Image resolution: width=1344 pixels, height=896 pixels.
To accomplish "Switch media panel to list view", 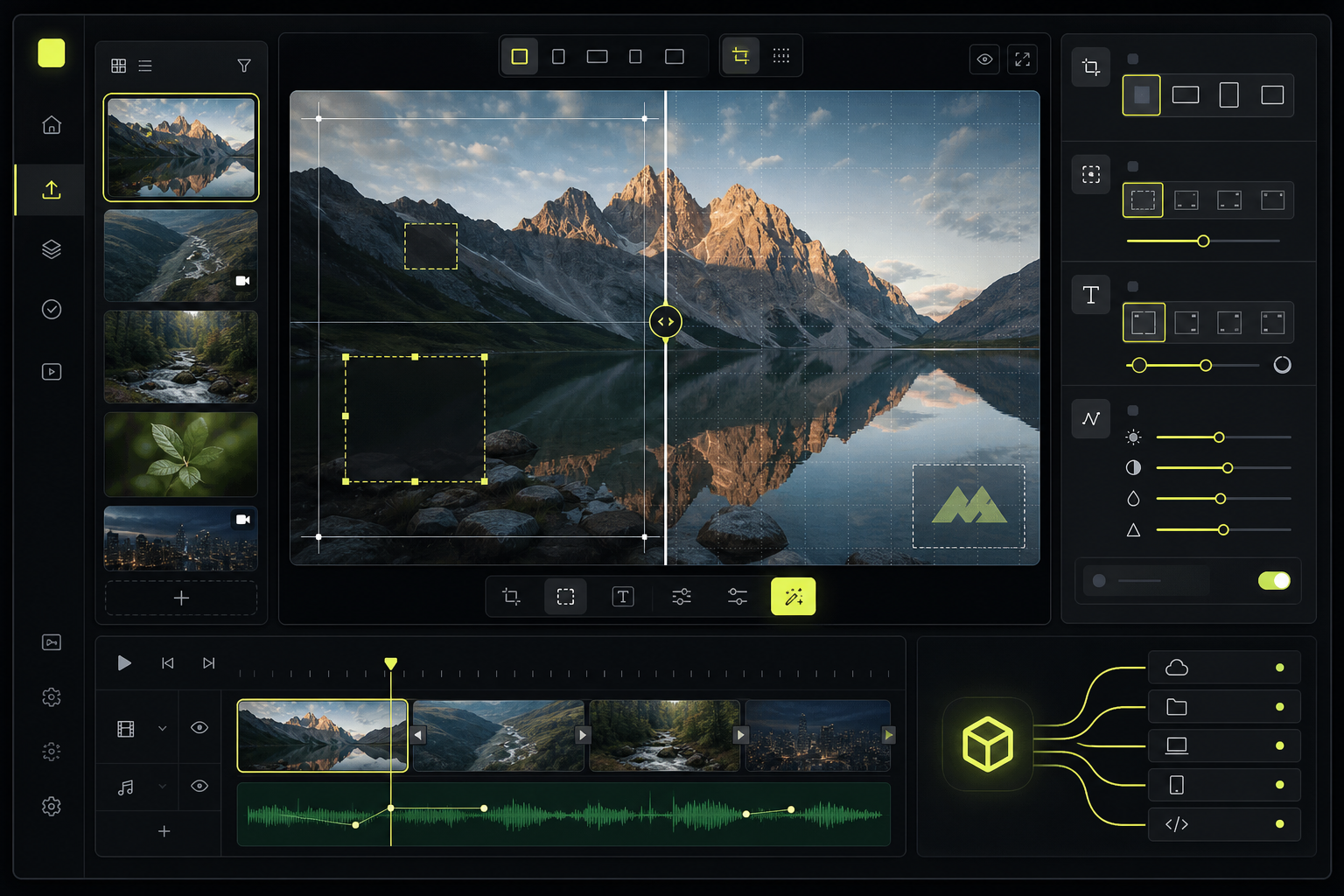I will 145,66.
